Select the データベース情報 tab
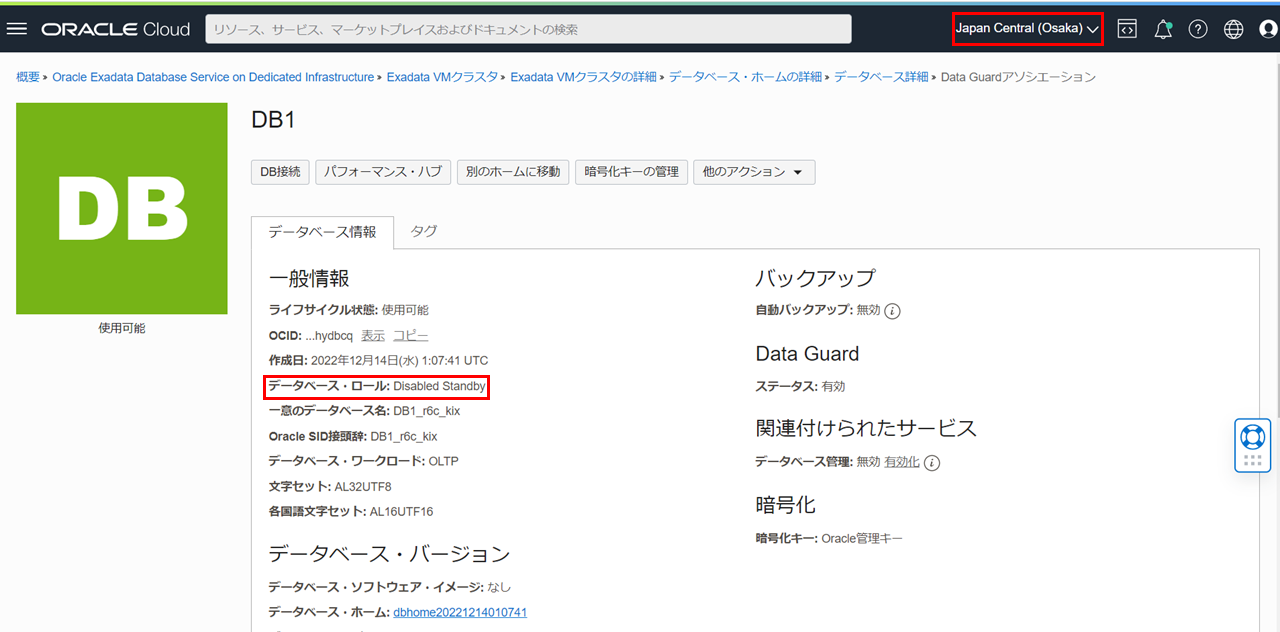The height and width of the screenshot is (632, 1280). [322, 232]
